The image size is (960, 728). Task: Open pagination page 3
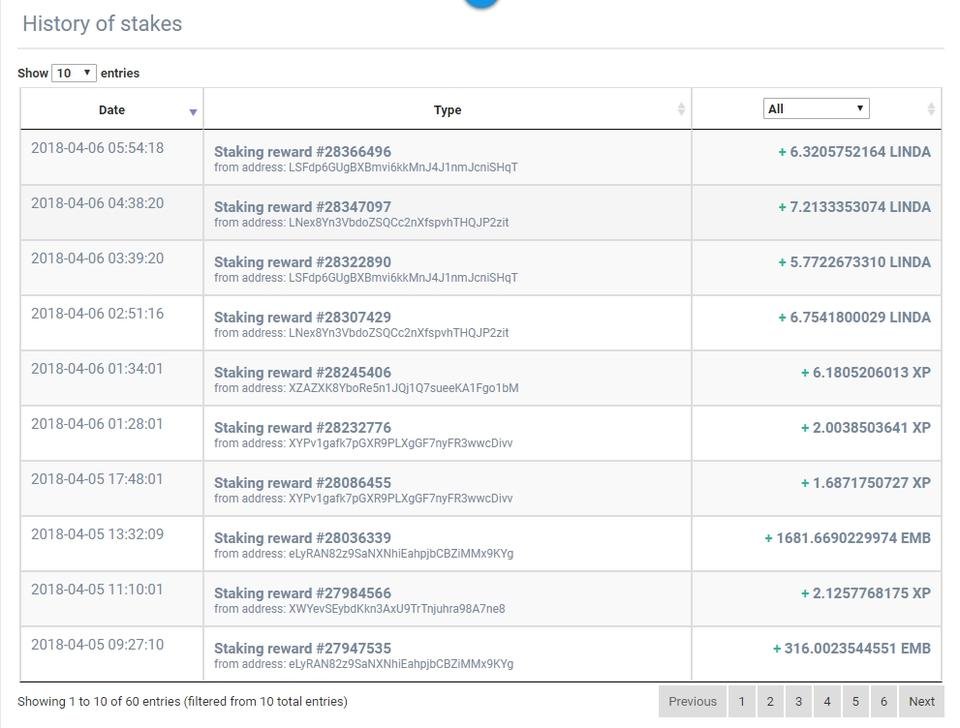coord(798,702)
